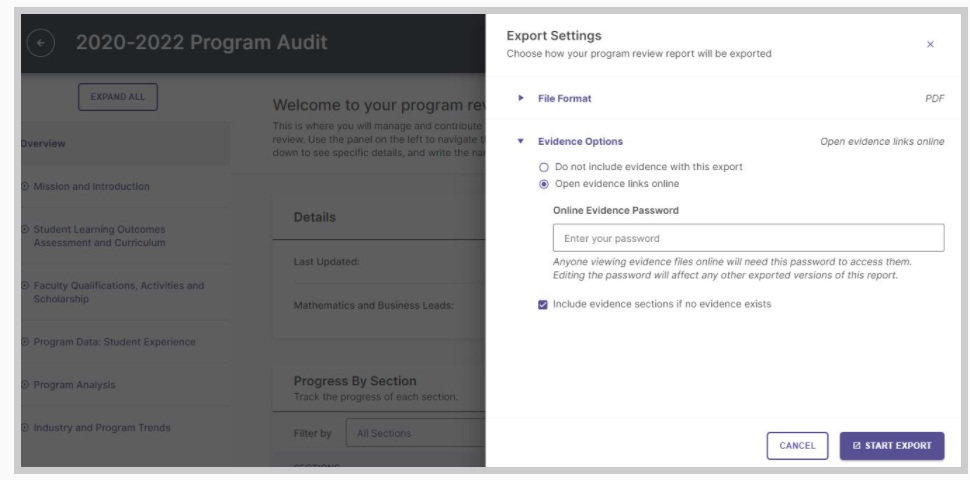The image size is (970, 480).
Task: Open Program Analysis section
Action: tap(74, 385)
